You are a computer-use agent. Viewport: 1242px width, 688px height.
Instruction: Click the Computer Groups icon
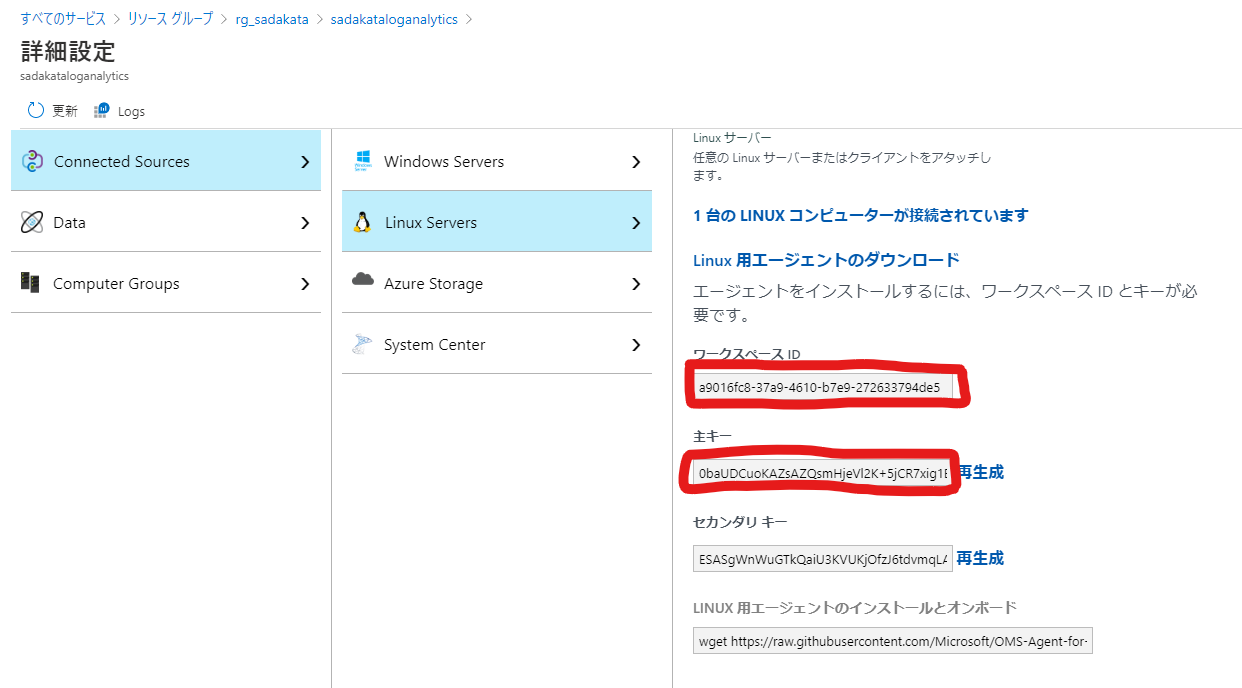point(30,283)
